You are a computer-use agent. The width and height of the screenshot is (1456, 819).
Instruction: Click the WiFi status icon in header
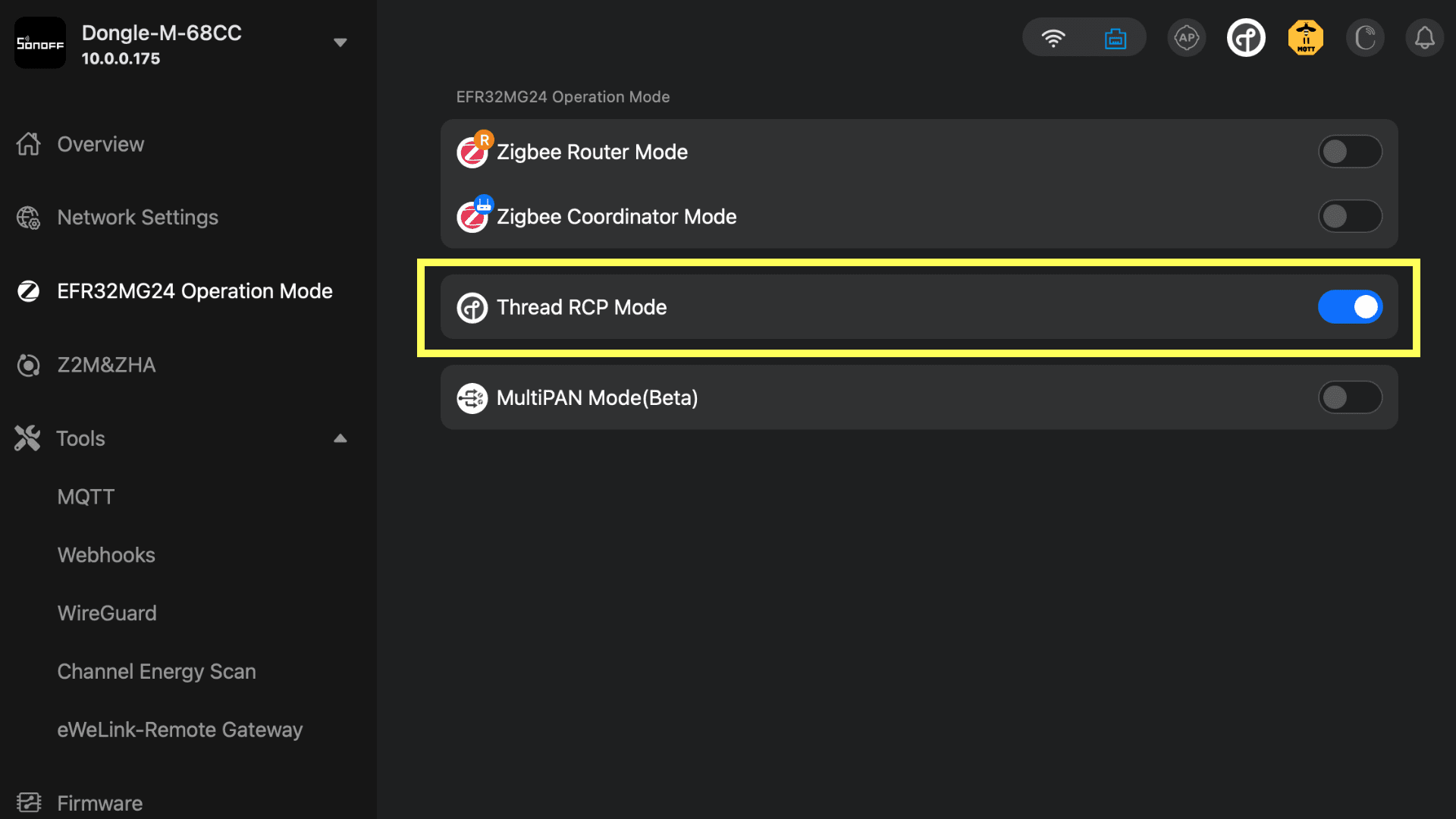(1053, 38)
